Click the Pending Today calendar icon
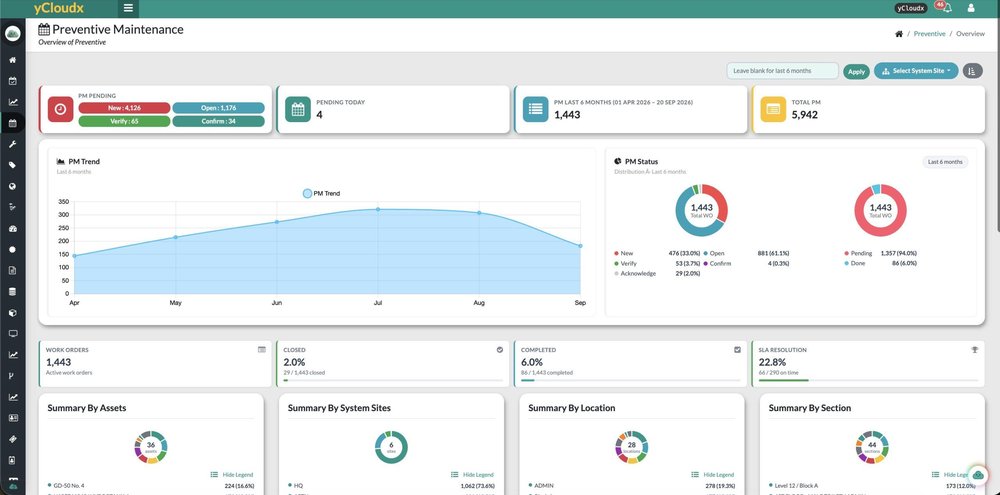The width and height of the screenshot is (1000, 495). [x=298, y=109]
